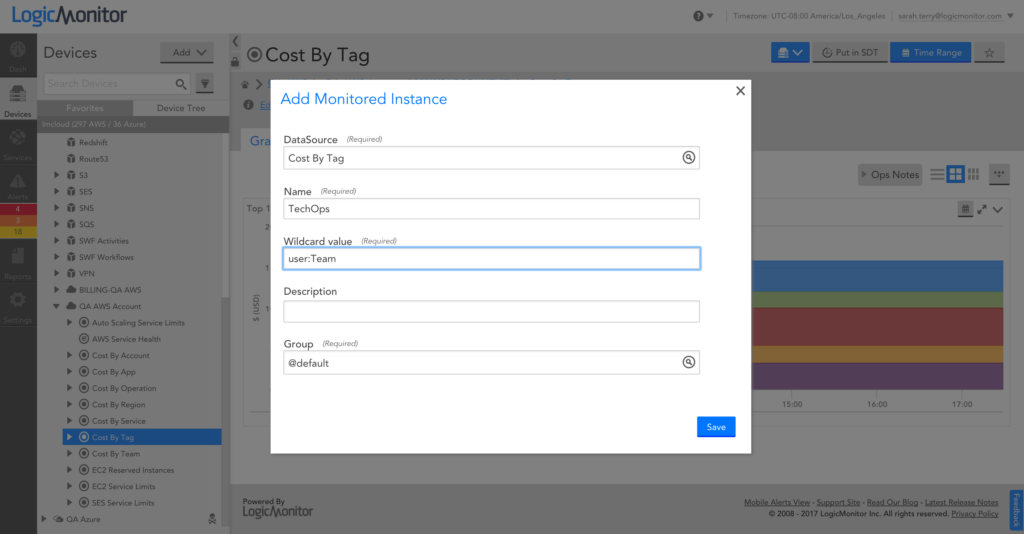Screen dimensions: 1024x534
Task: Open the Alerts sidebar icon
Action: pos(18,187)
